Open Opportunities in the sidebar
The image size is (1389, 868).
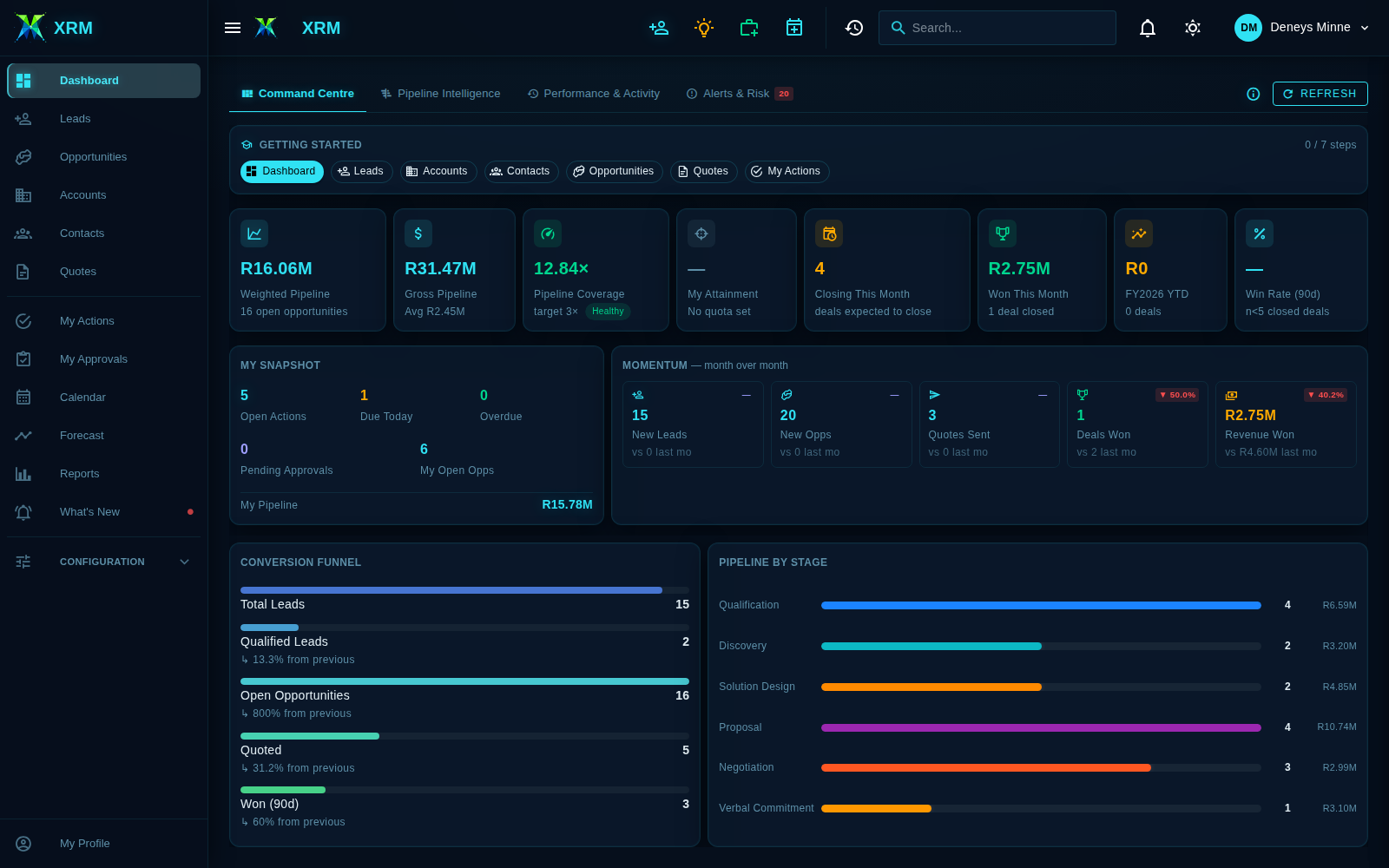pyautogui.click(x=103, y=157)
